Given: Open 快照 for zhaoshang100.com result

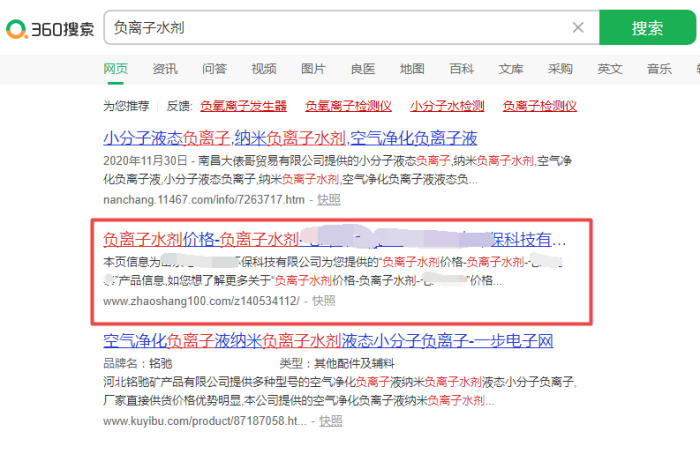Looking at the screenshot, I should click(x=324, y=301).
